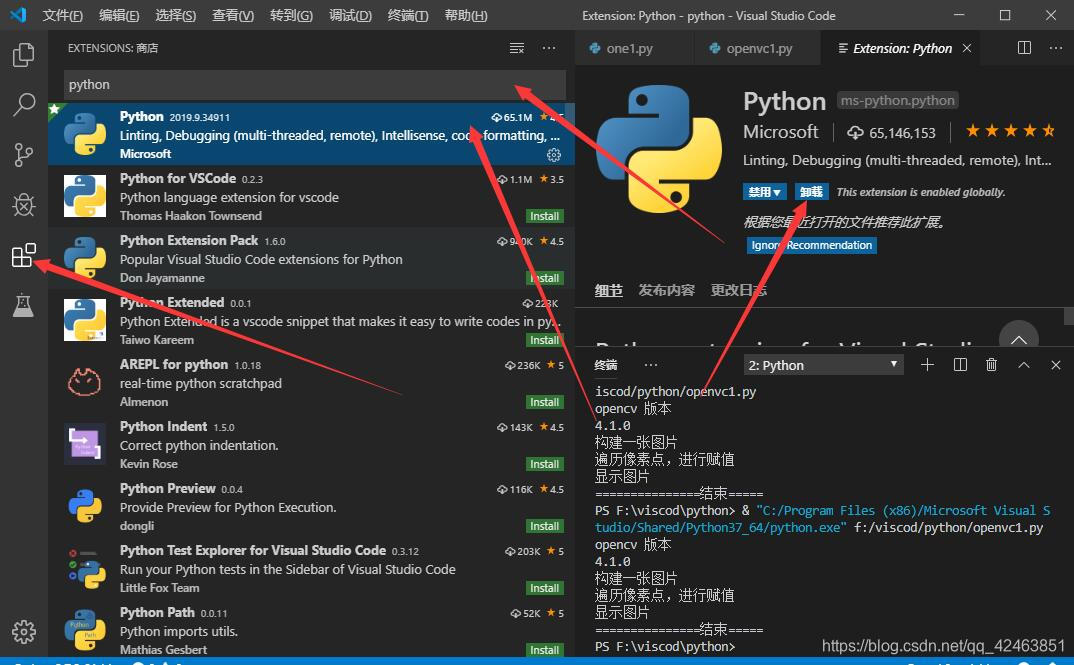Click the download count cloud icon 65,146,153
The width and height of the screenshot is (1074, 665).
(855, 132)
